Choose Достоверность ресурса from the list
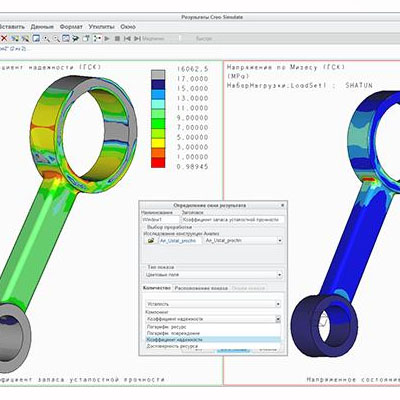Screen dimensions: 400x400 (213, 346)
